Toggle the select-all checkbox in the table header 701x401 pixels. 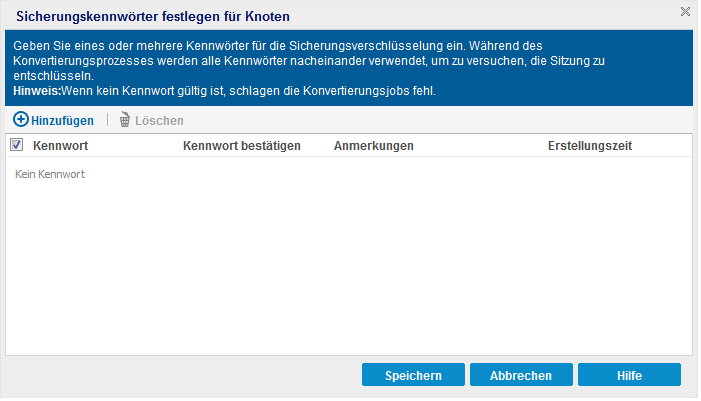point(16,146)
